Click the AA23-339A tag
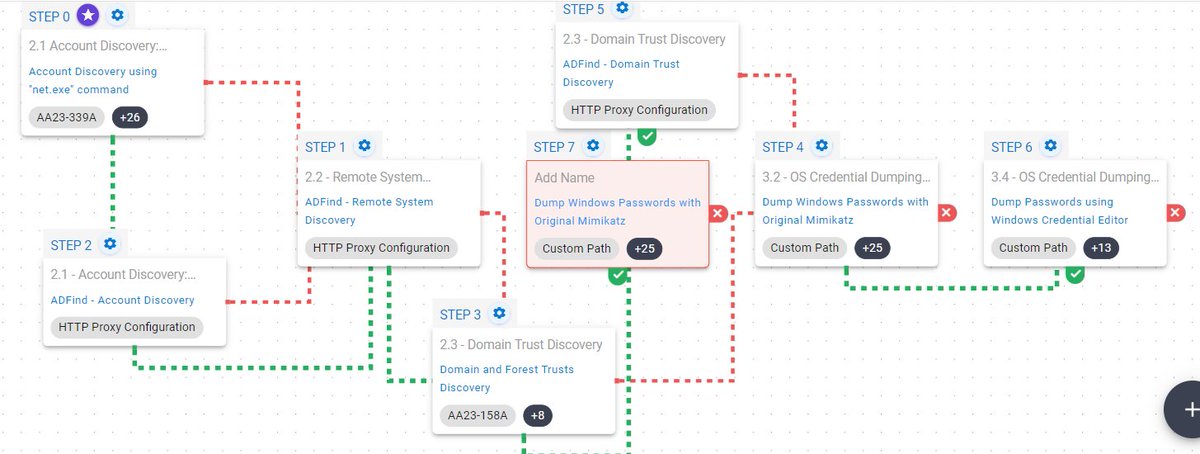Viewport: 1200px width, 454px height. tap(66, 117)
